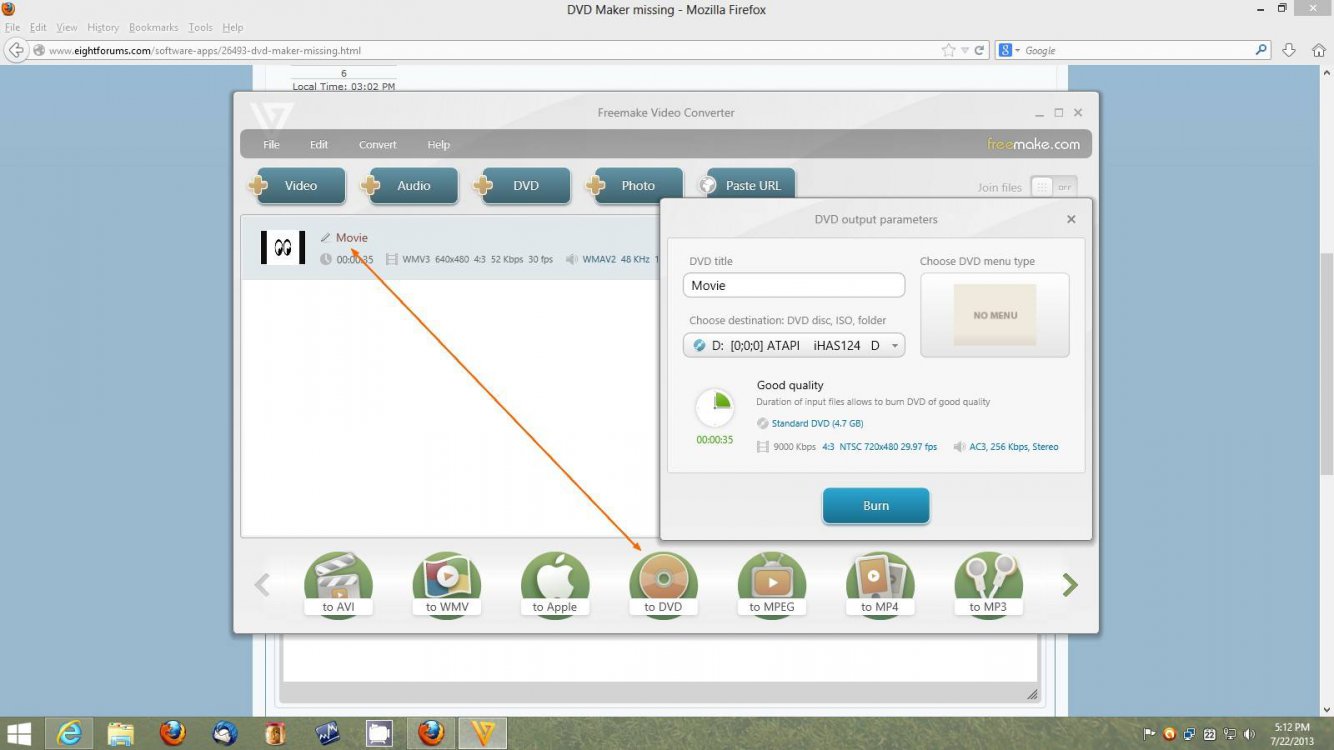
Task: Click the Movie video thumbnail
Action: pos(283,247)
